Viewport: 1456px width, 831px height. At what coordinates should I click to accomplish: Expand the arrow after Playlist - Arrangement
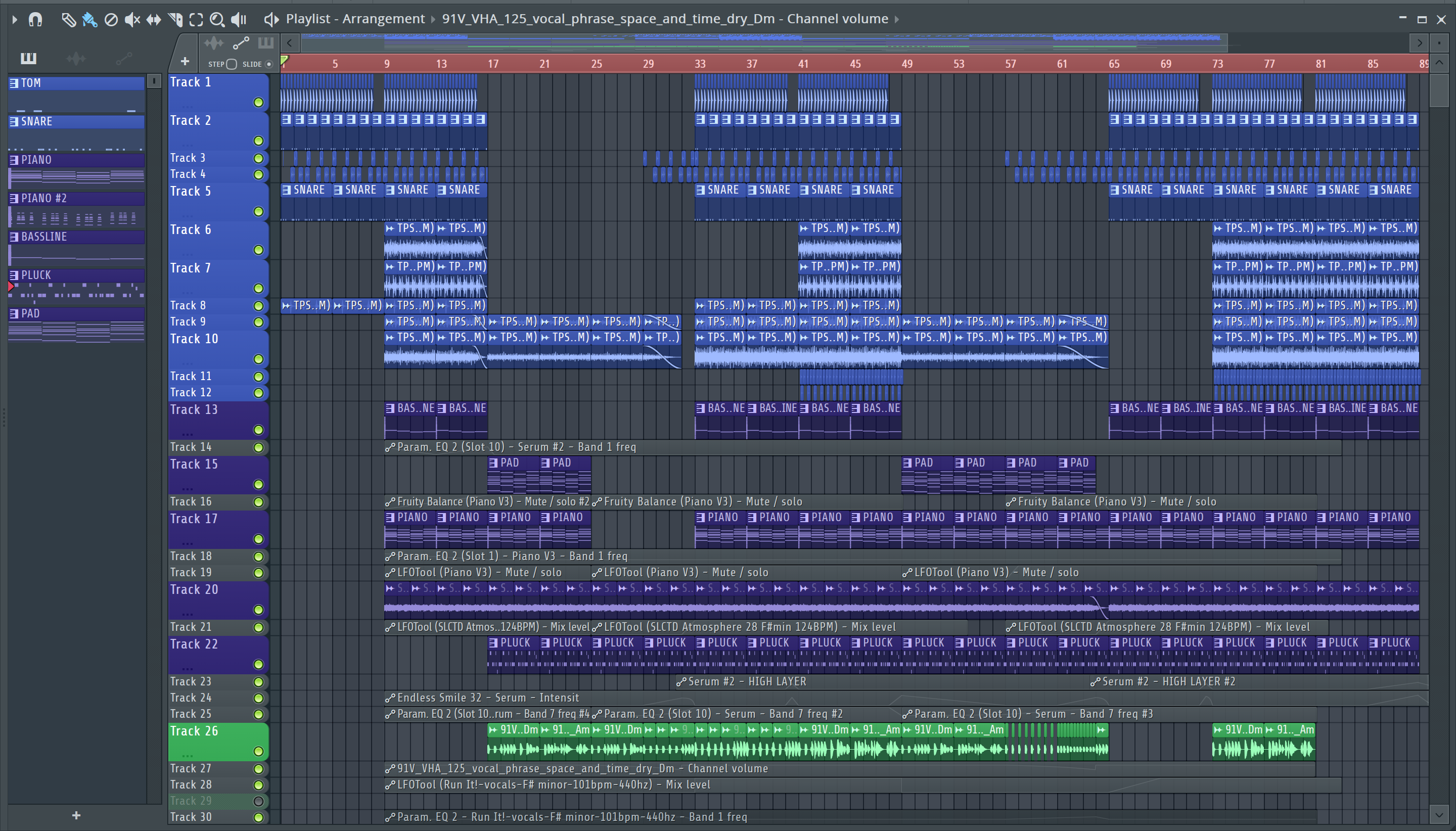pyautogui.click(x=433, y=19)
